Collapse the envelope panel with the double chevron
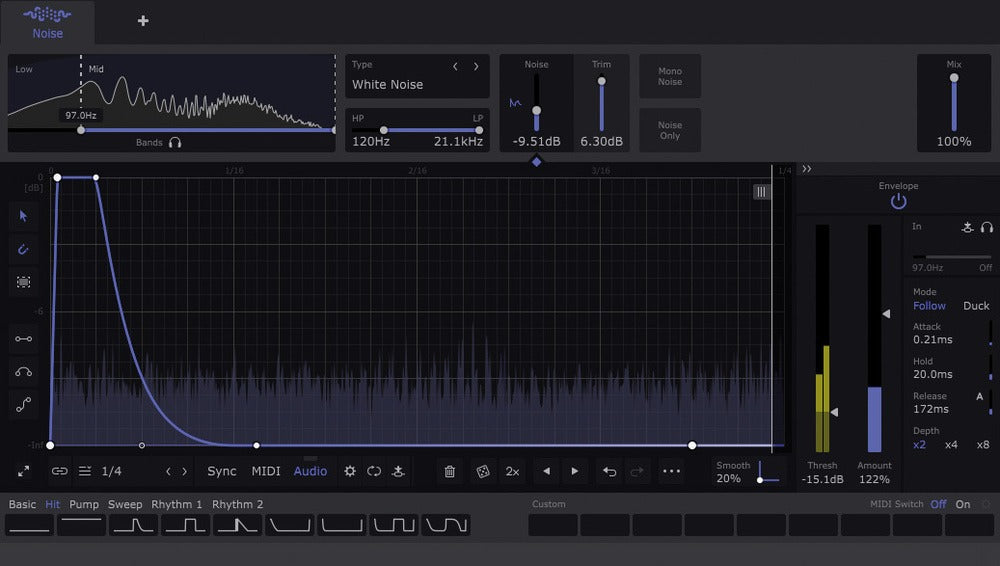1000x566 pixels. (x=807, y=169)
